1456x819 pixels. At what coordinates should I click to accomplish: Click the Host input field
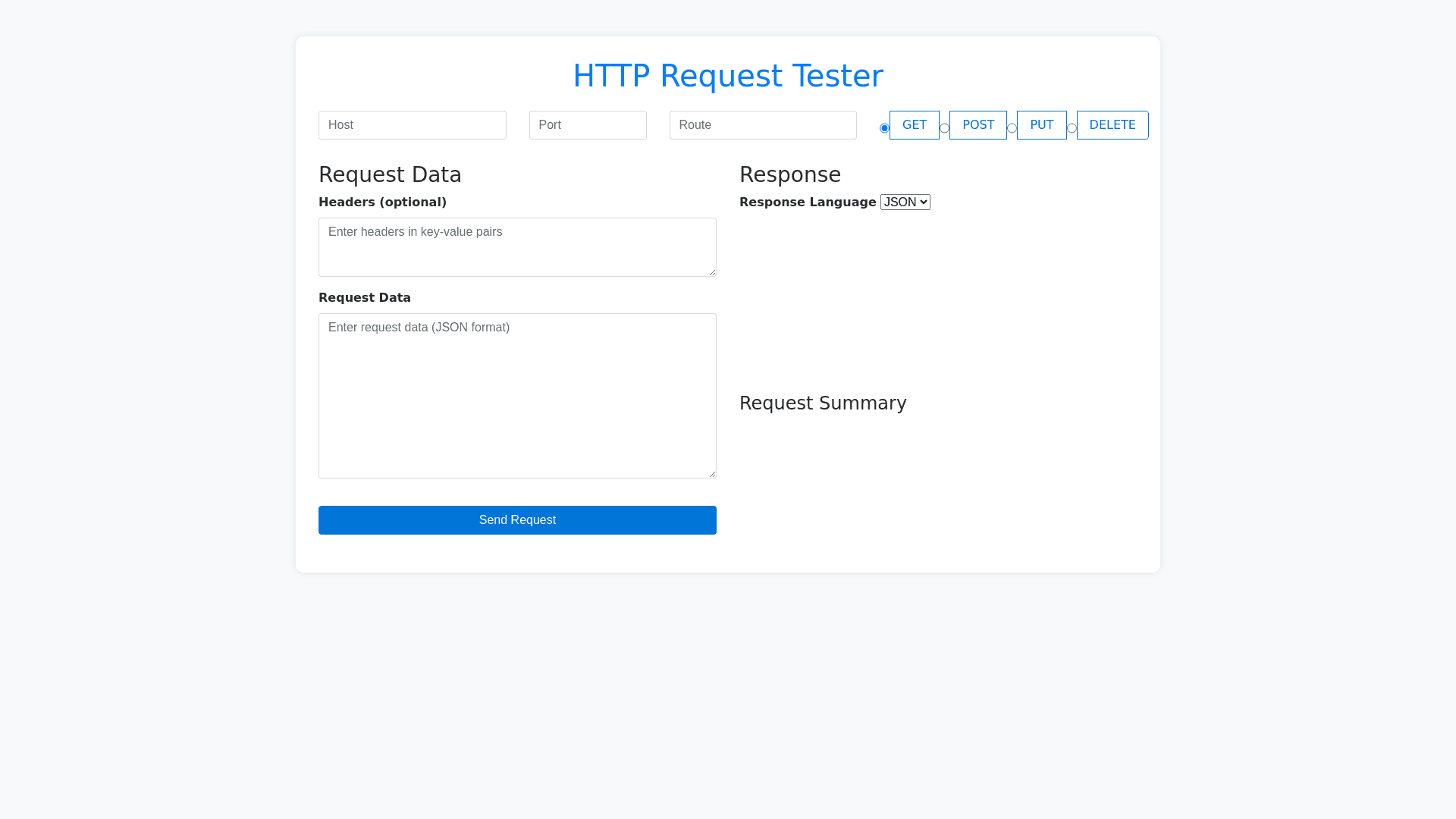click(412, 125)
